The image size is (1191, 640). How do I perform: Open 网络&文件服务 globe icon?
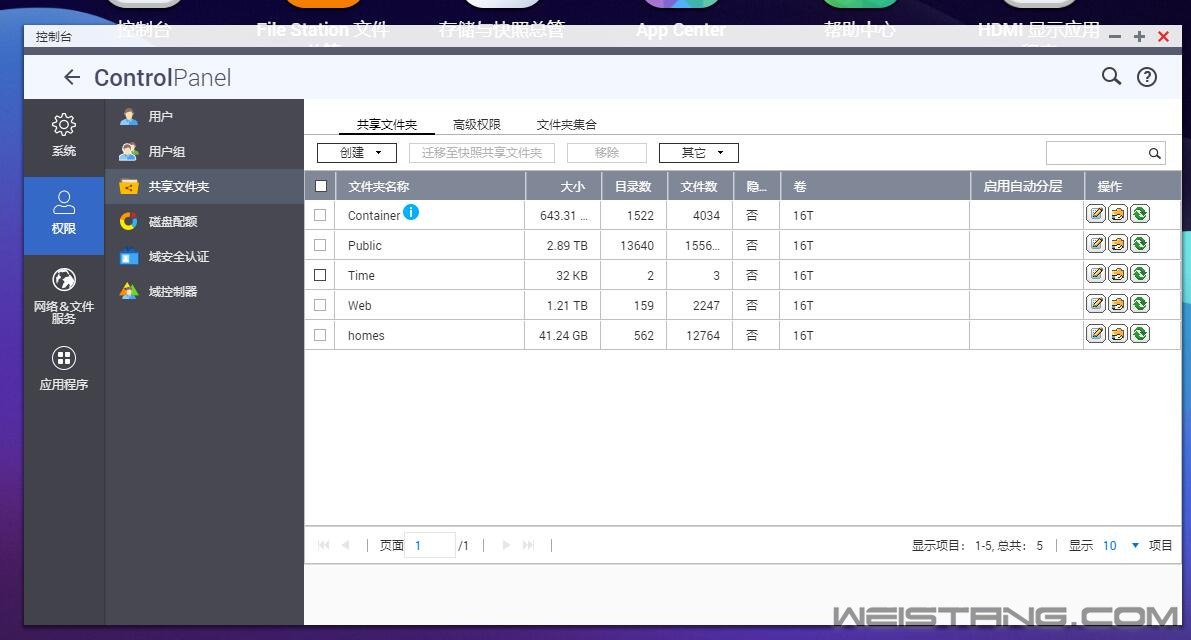click(x=64, y=280)
